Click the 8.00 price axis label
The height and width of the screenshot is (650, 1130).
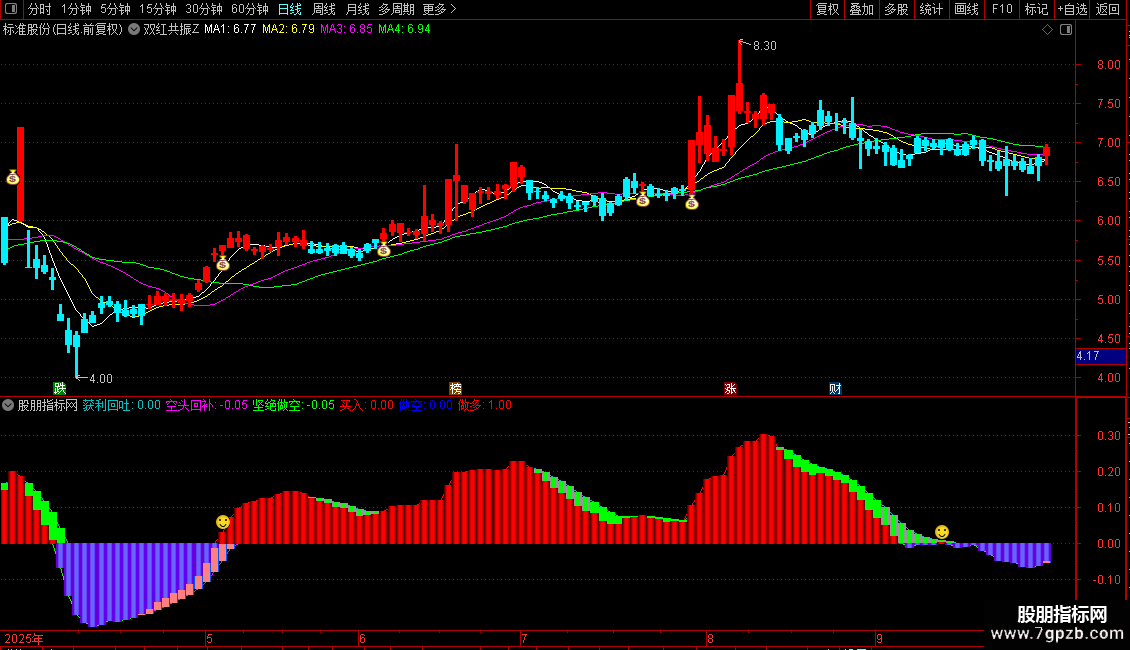(x=1108, y=65)
